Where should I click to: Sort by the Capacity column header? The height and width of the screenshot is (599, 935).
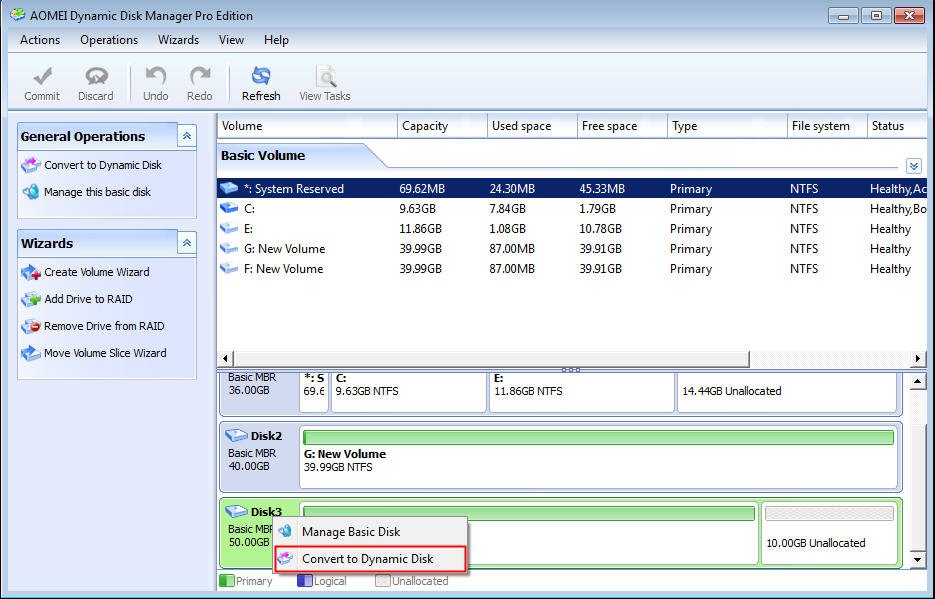click(425, 126)
